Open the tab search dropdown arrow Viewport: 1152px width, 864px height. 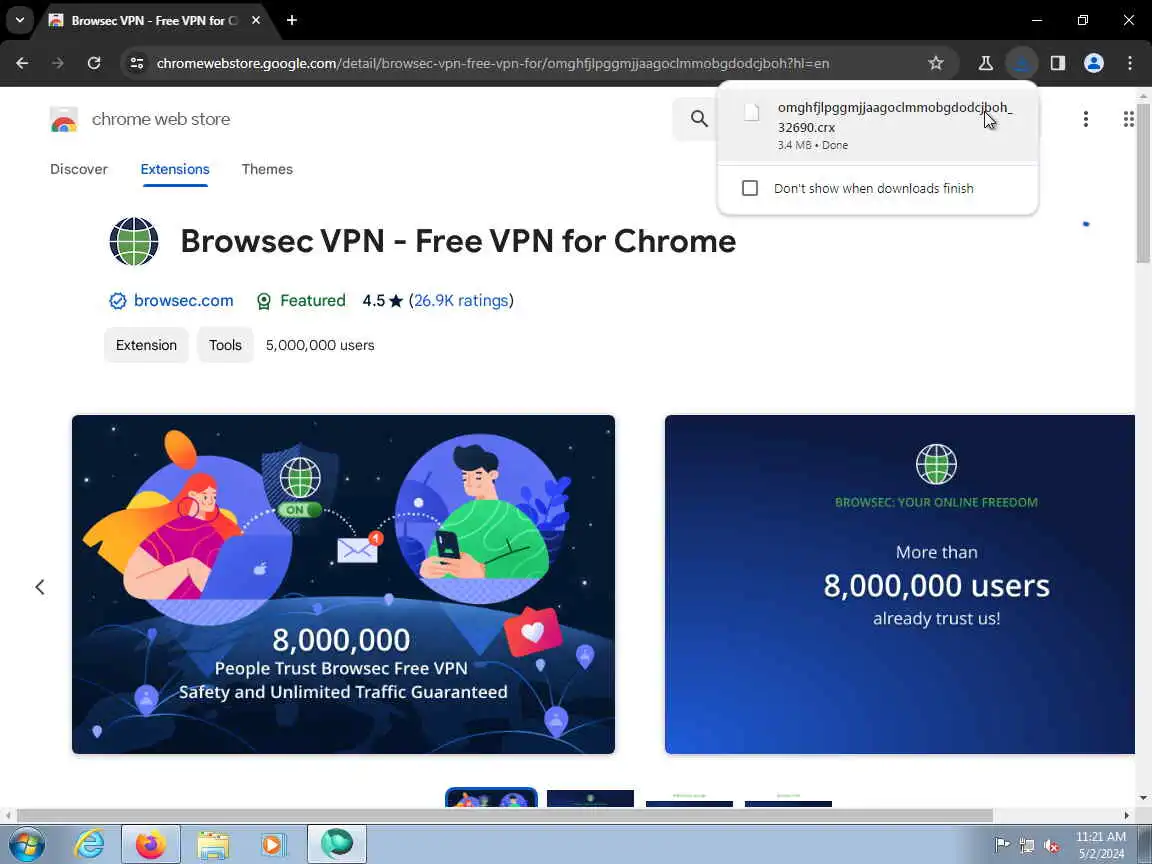pyautogui.click(x=20, y=20)
